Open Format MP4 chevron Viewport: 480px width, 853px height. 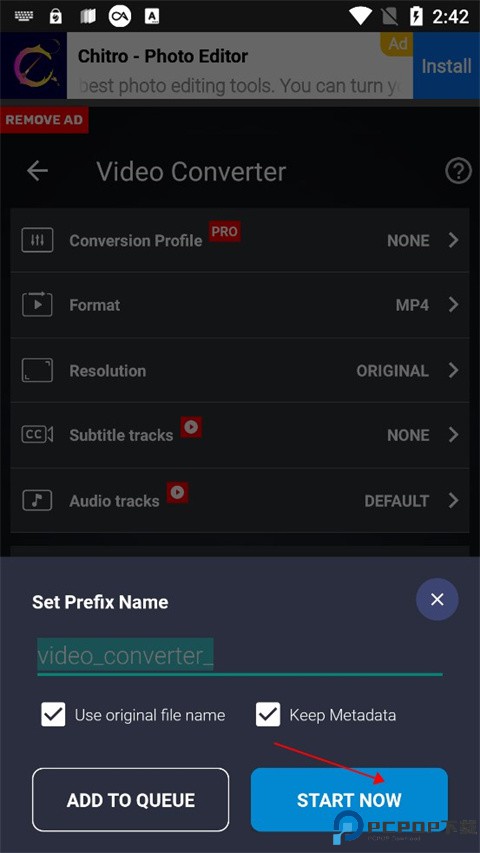[453, 305]
